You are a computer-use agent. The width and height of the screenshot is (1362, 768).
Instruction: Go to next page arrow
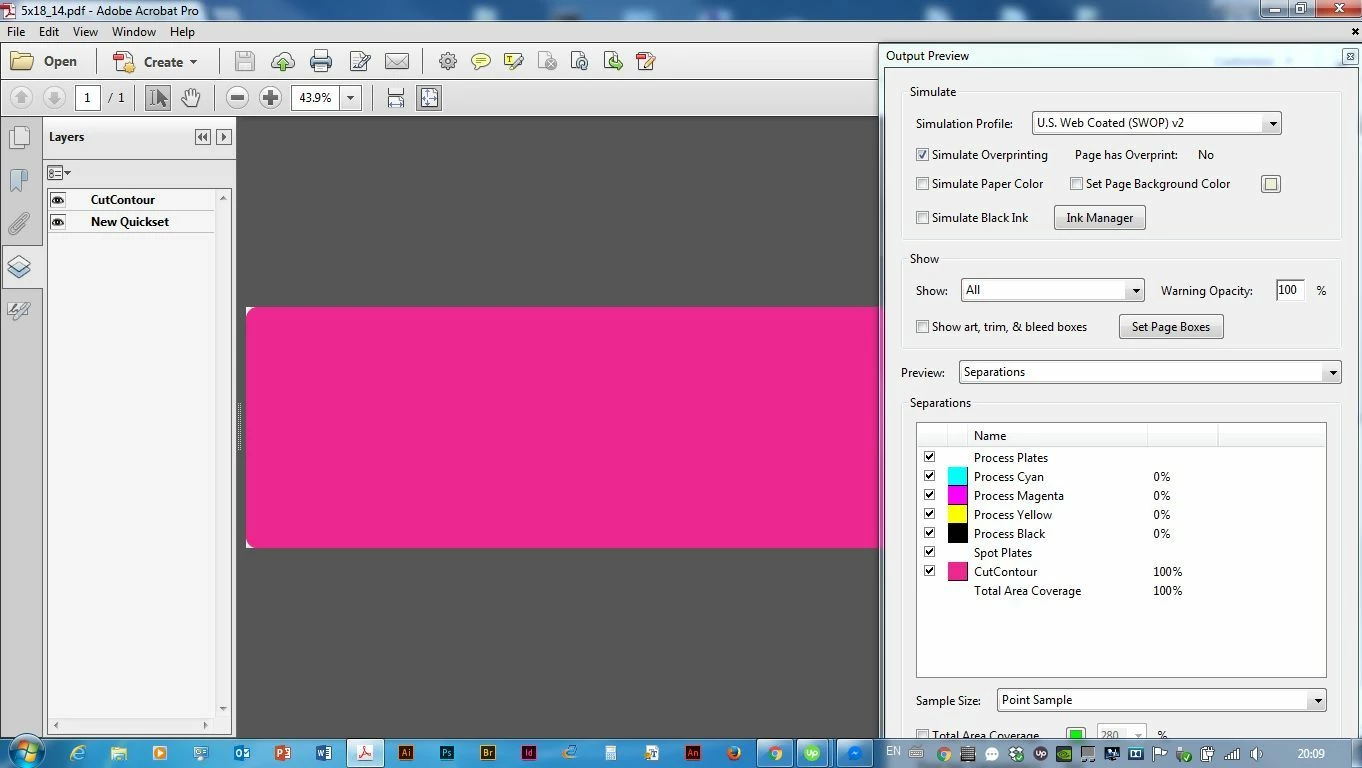(x=54, y=98)
